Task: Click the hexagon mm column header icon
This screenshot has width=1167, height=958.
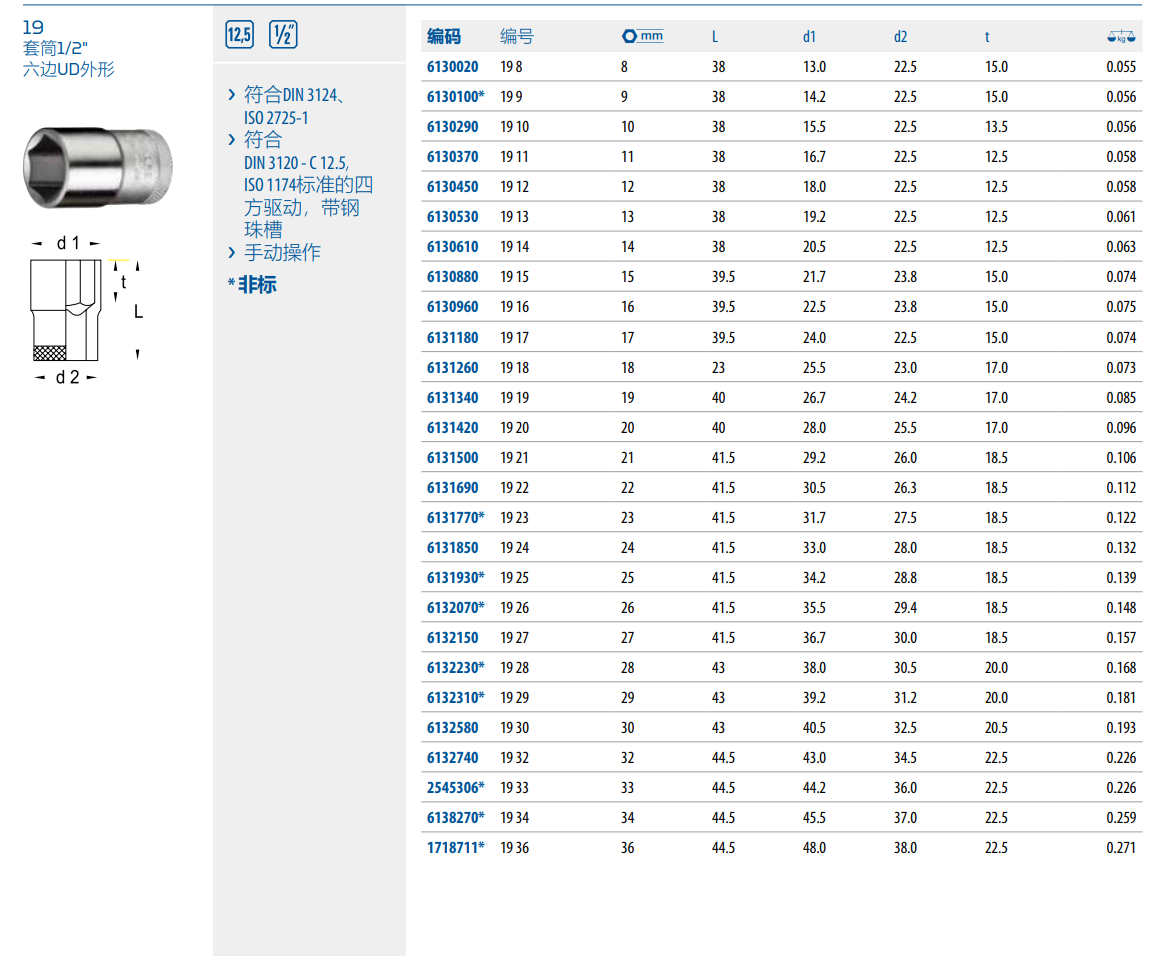Action: (x=642, y=37)
